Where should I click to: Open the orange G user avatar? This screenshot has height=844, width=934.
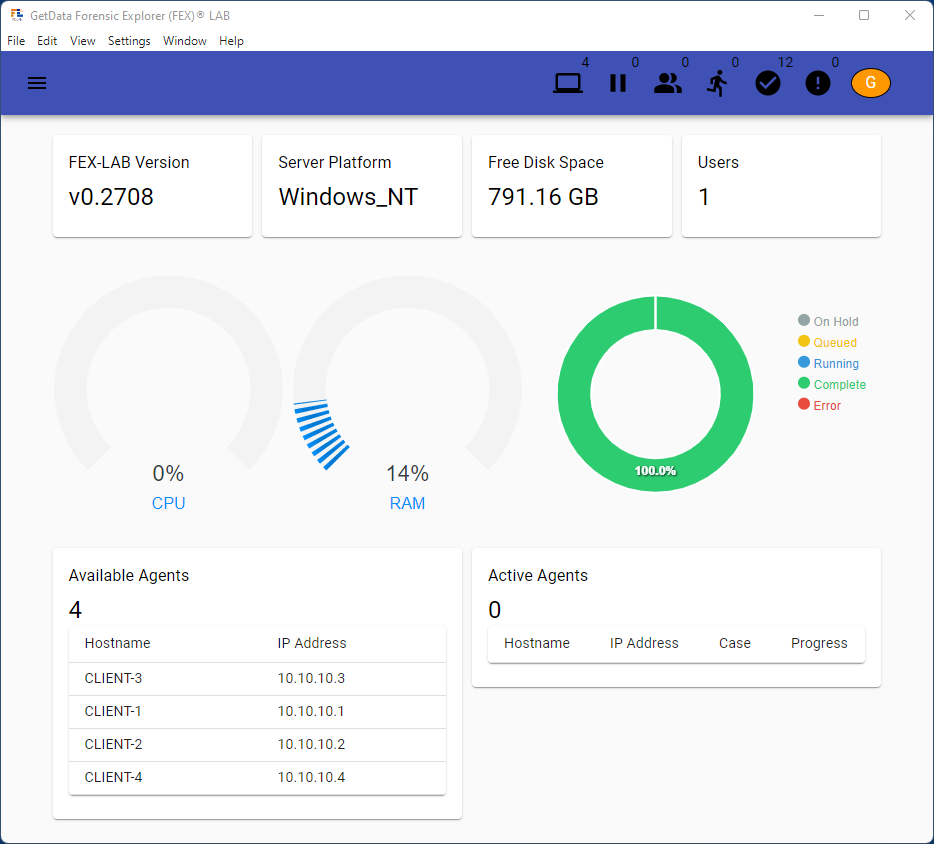pyautogui.click(x=871, y=83)
